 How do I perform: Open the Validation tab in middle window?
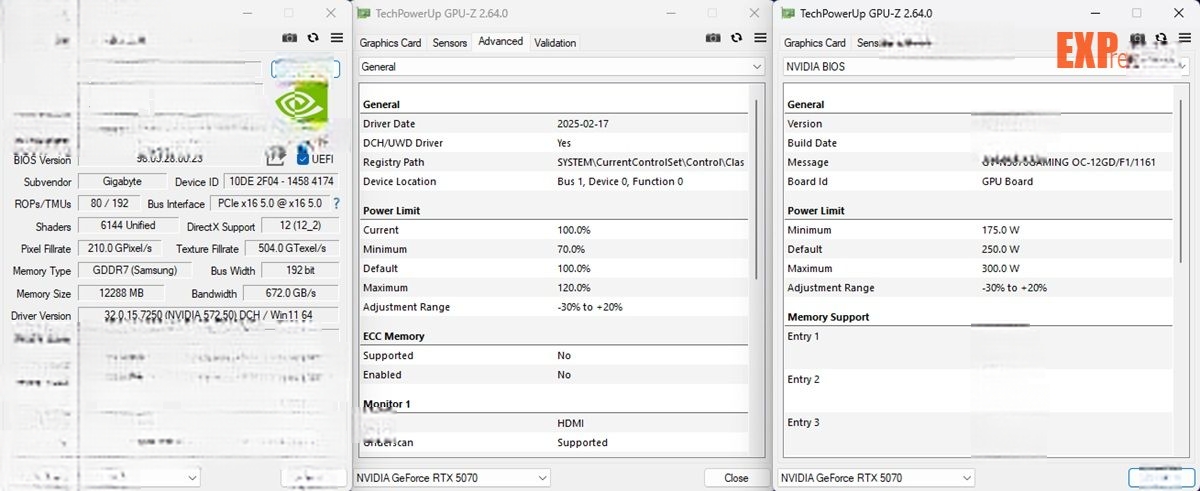click(555, 43)
